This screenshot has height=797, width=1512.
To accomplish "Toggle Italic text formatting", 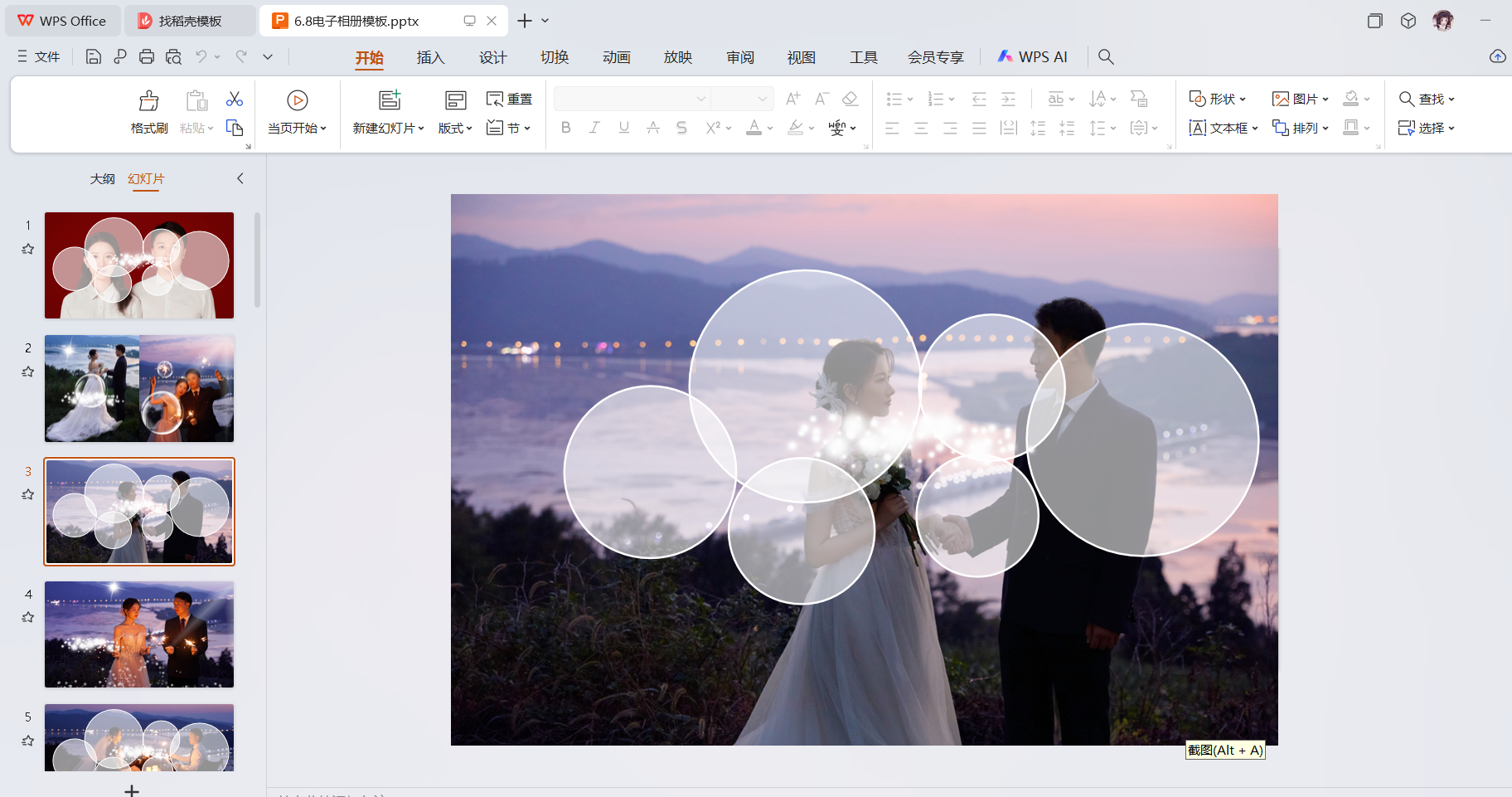I will [594, 128].
